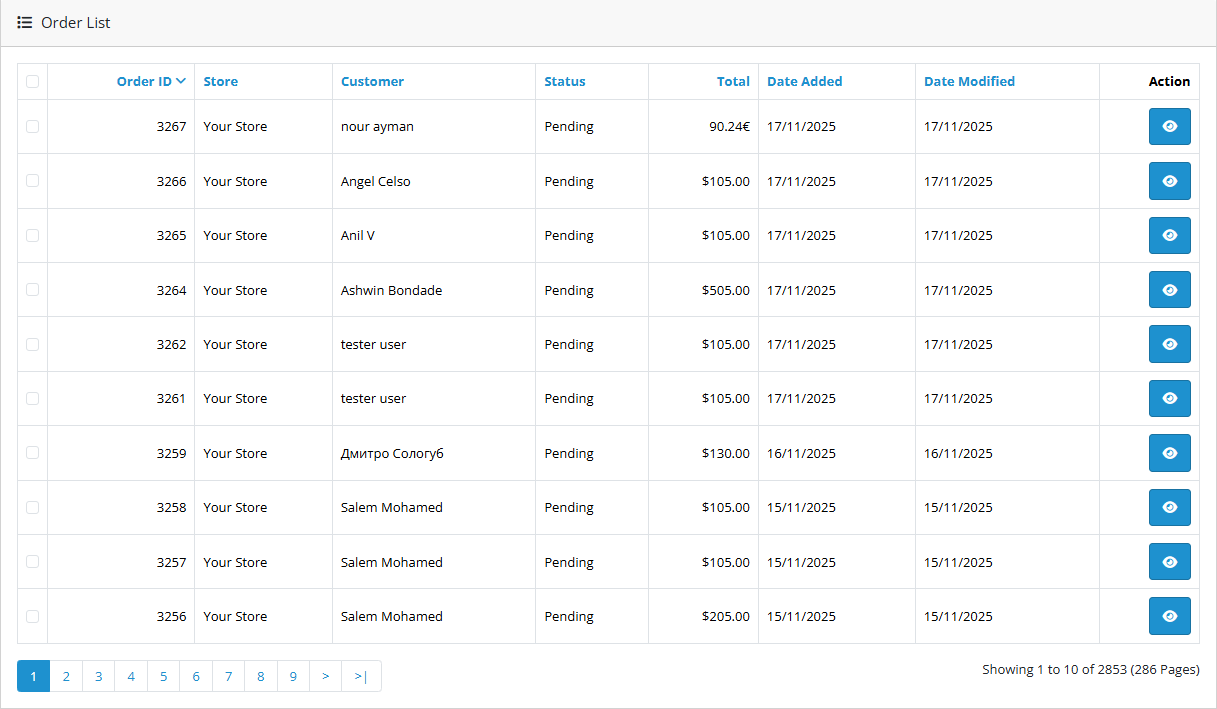Select checkbox for order 3256
The width and height of the screenshot is (1217, 709).
[33, 616]
